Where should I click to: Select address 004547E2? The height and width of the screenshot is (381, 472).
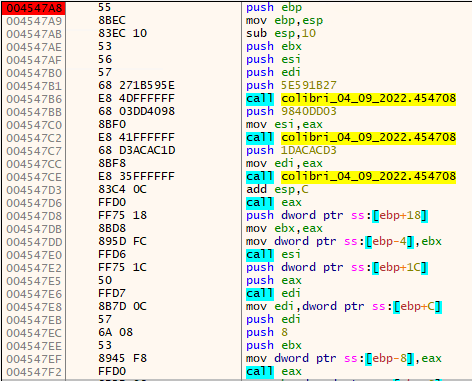(x=34, y=268)
